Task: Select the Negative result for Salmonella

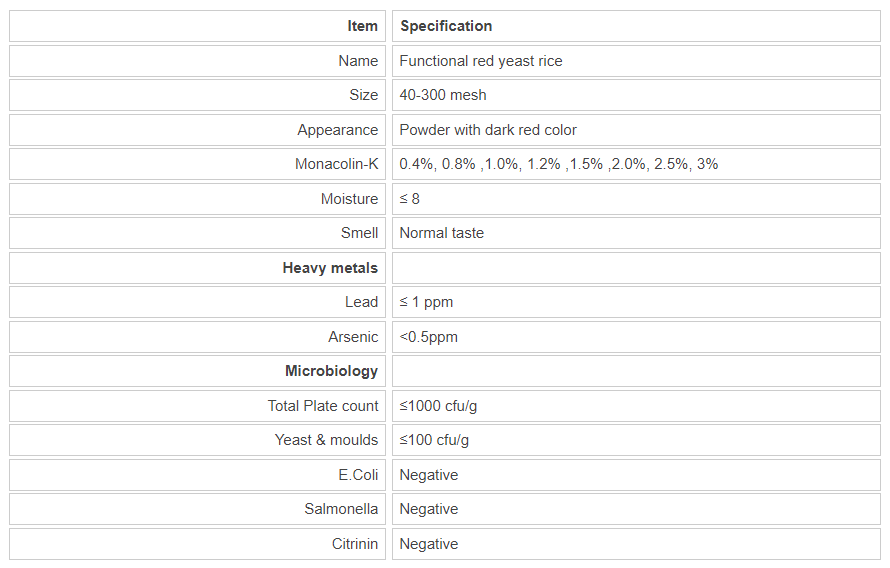Action: (x=428, y=509)
